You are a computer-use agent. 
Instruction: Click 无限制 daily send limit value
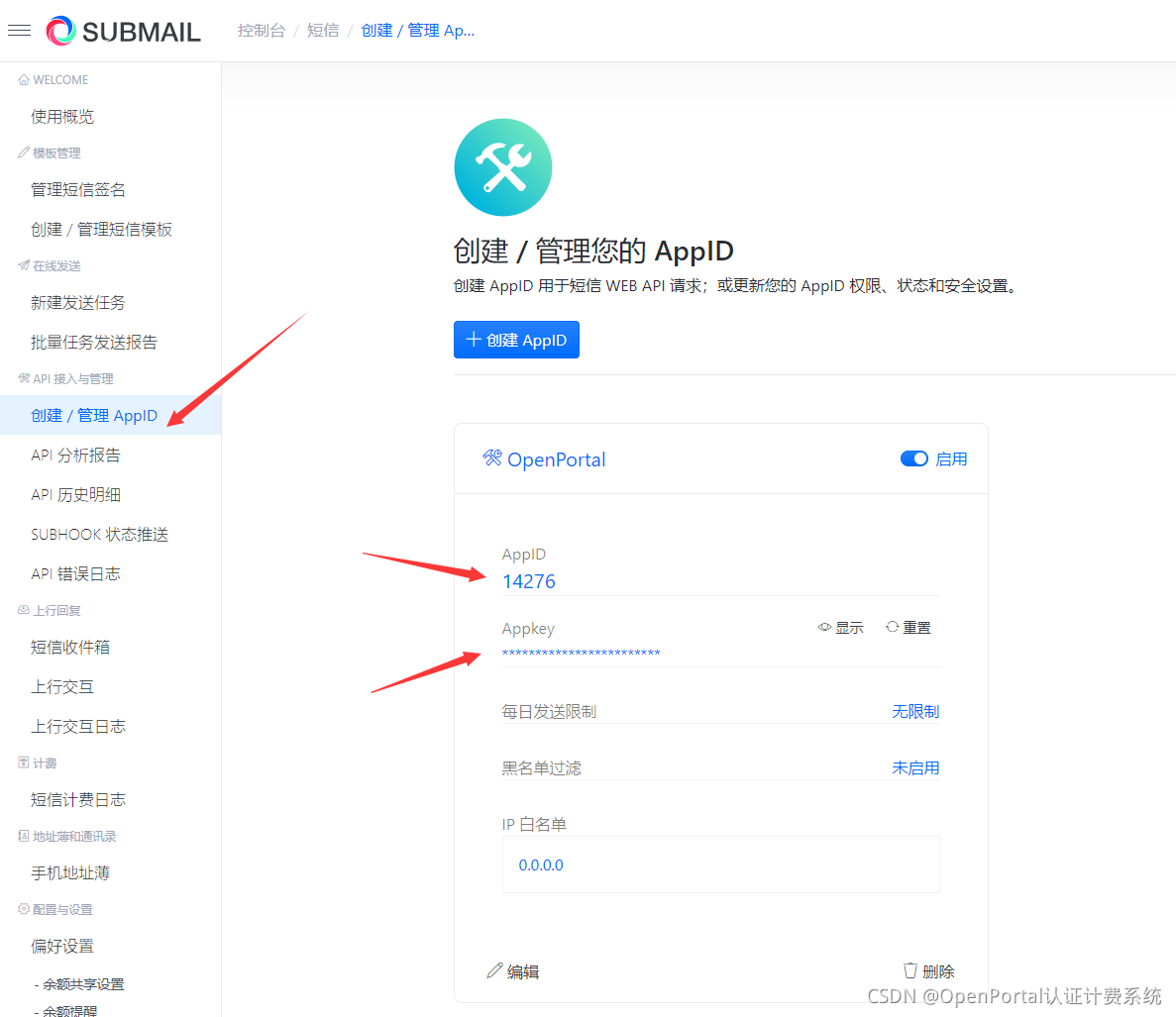coord(915,711)
